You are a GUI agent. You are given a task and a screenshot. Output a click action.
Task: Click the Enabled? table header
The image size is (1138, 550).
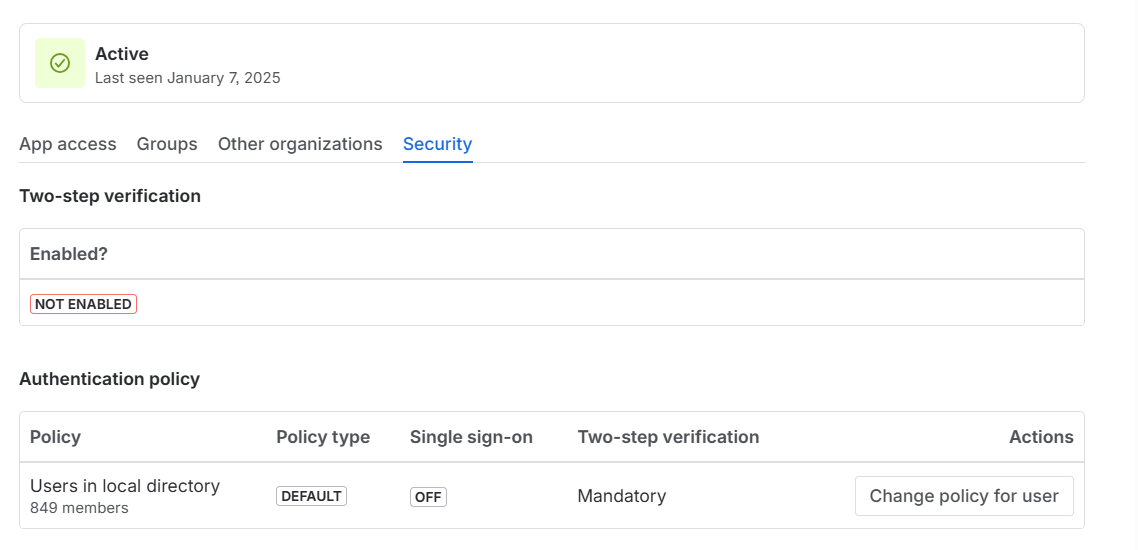[69, 254]
